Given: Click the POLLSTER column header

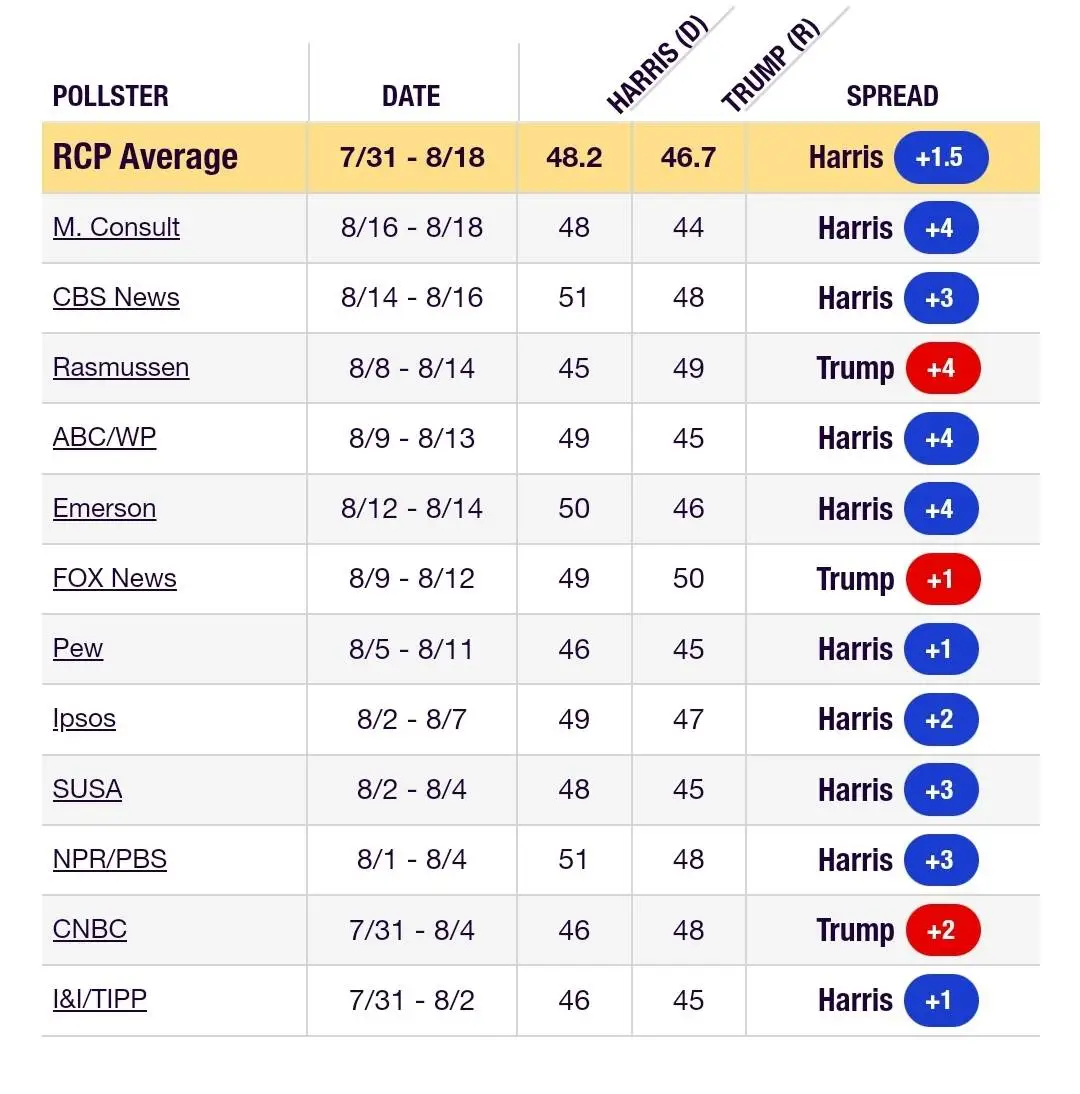Looking at the screenshot, I should coord(110,96).
